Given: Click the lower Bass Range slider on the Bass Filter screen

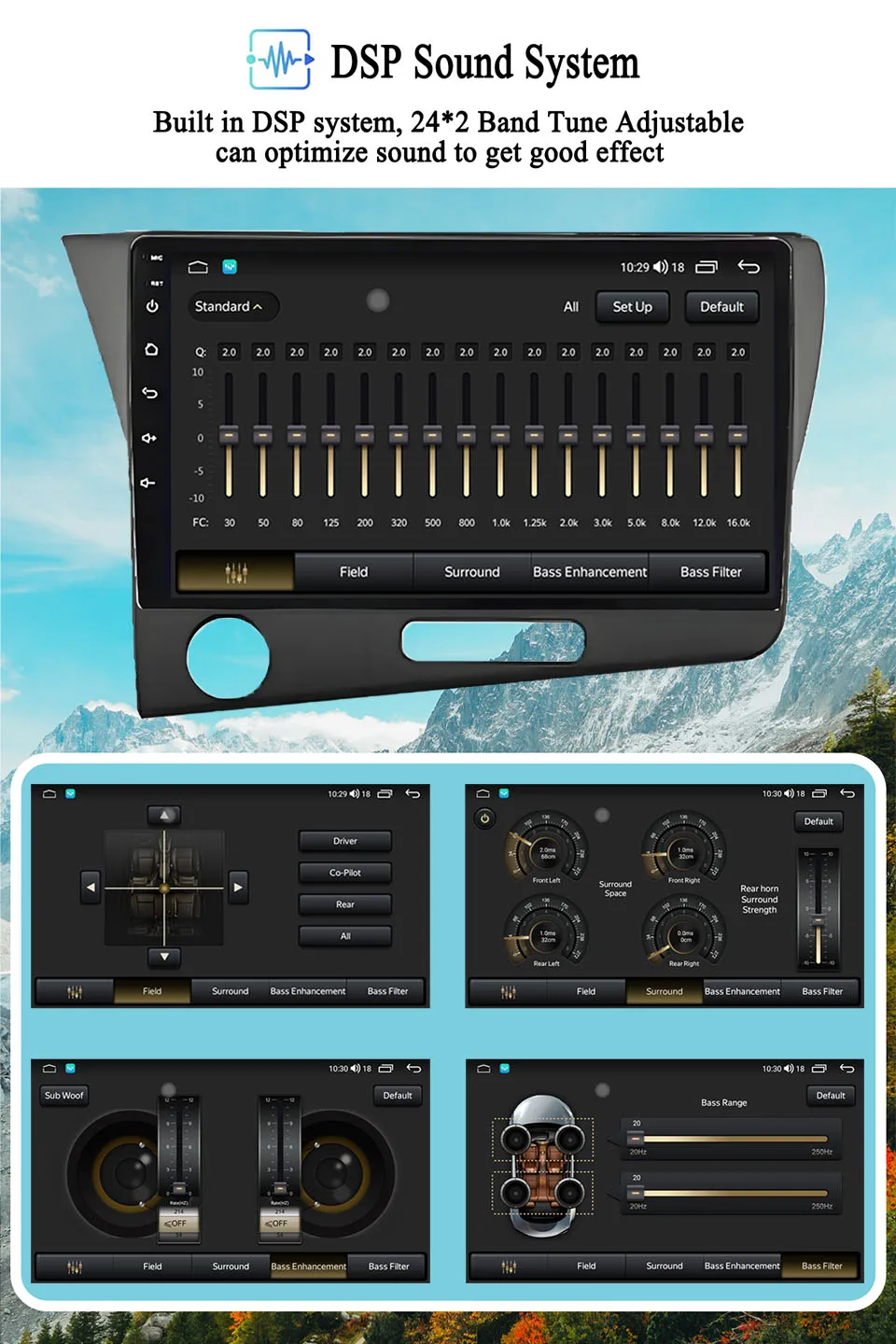Looking at the screenshot, I should tap(731, 1193).
